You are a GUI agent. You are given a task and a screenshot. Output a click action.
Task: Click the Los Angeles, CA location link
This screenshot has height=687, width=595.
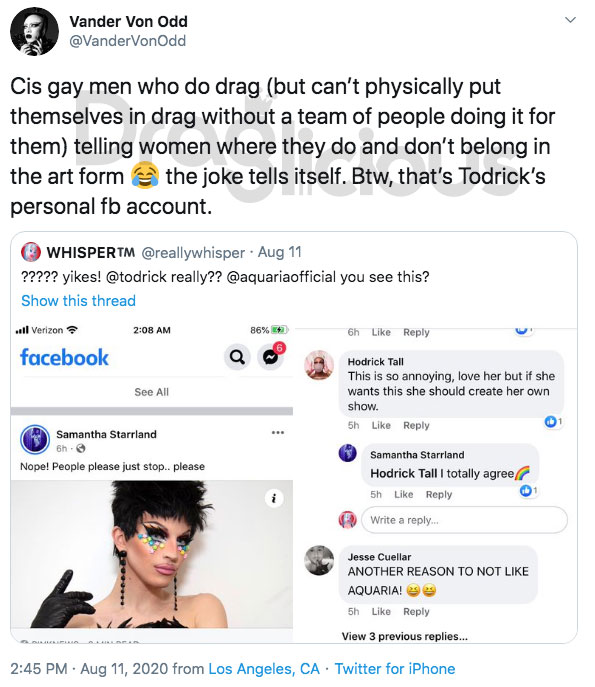click(264, 669)
